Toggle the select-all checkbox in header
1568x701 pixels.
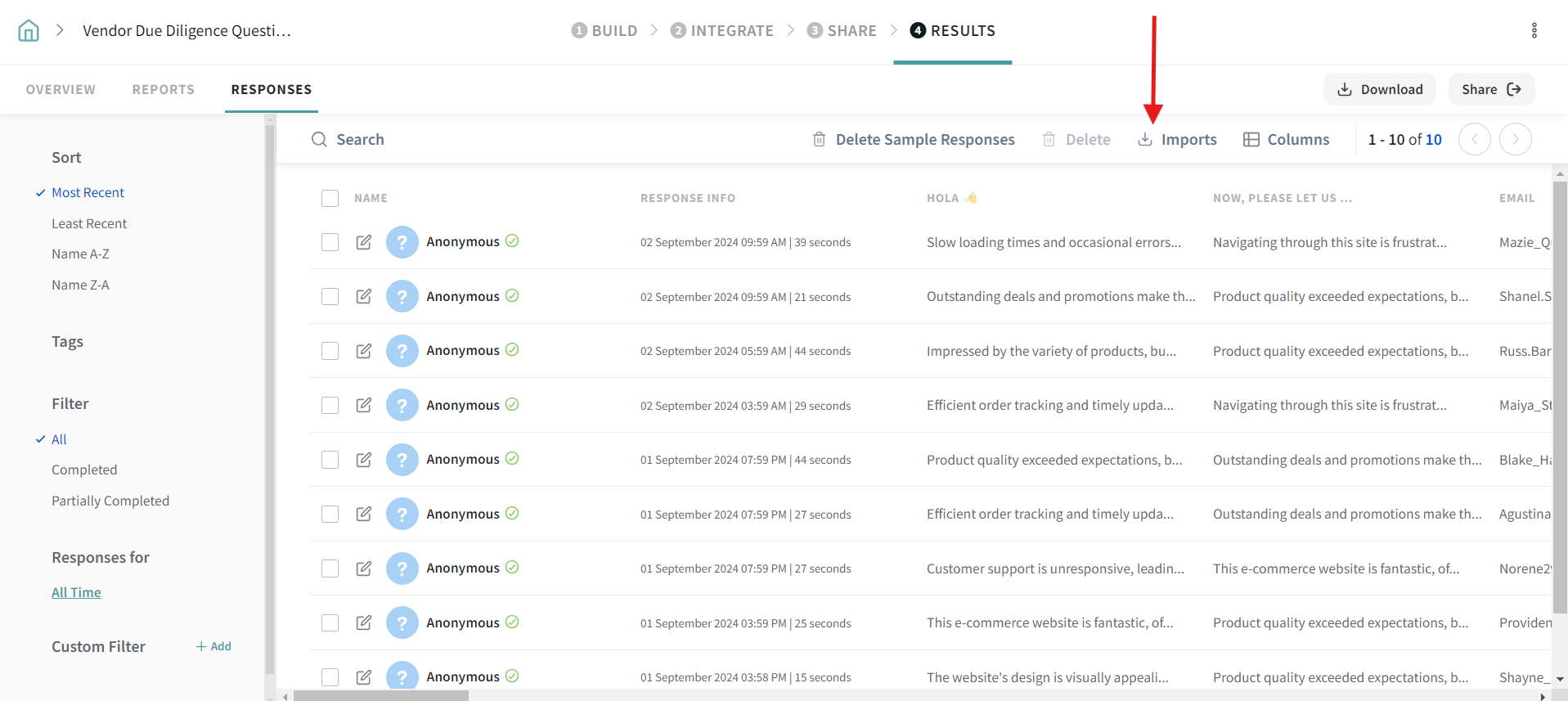[x=330, y=198]
